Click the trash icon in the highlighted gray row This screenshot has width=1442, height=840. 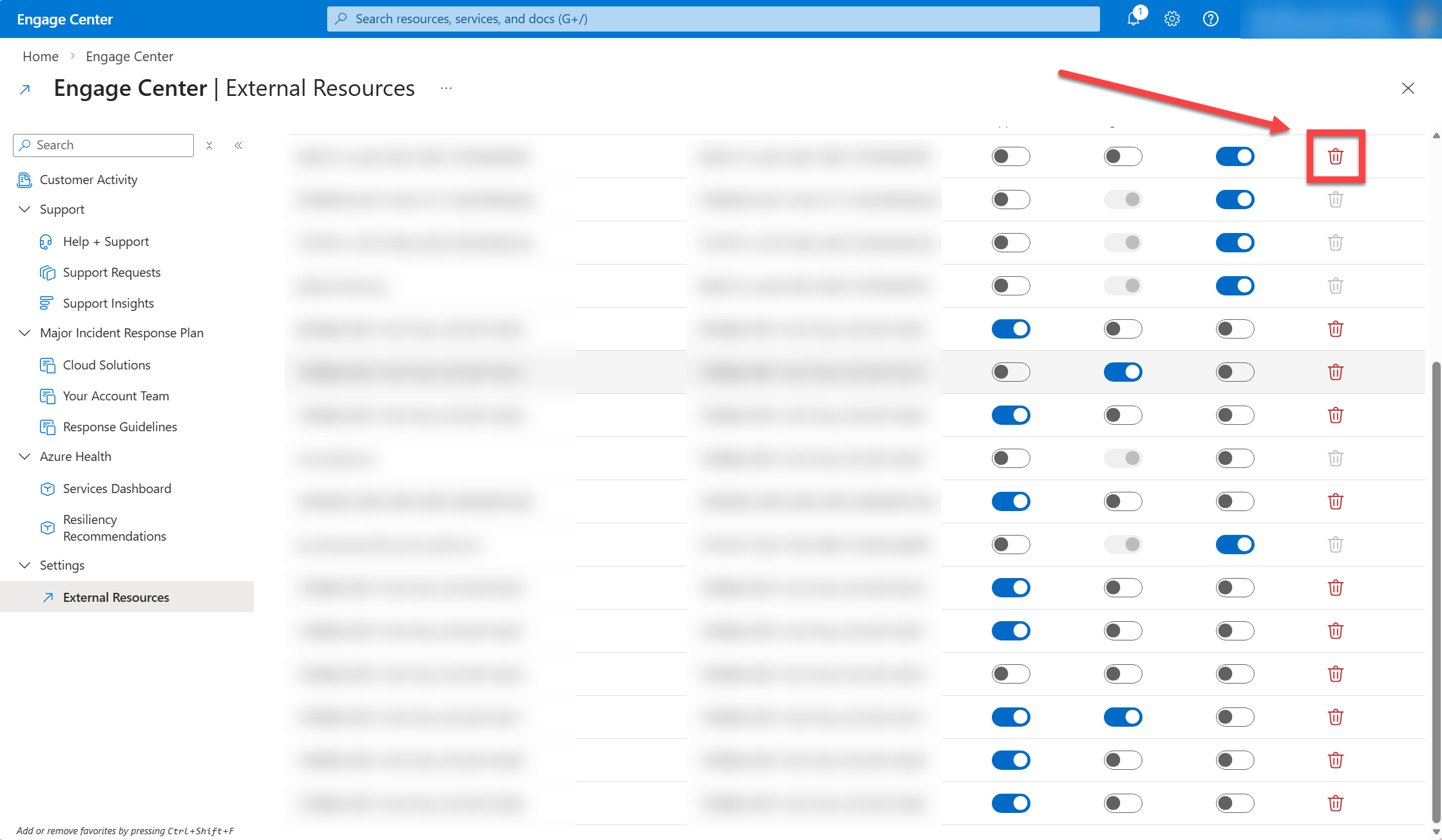1336,372
